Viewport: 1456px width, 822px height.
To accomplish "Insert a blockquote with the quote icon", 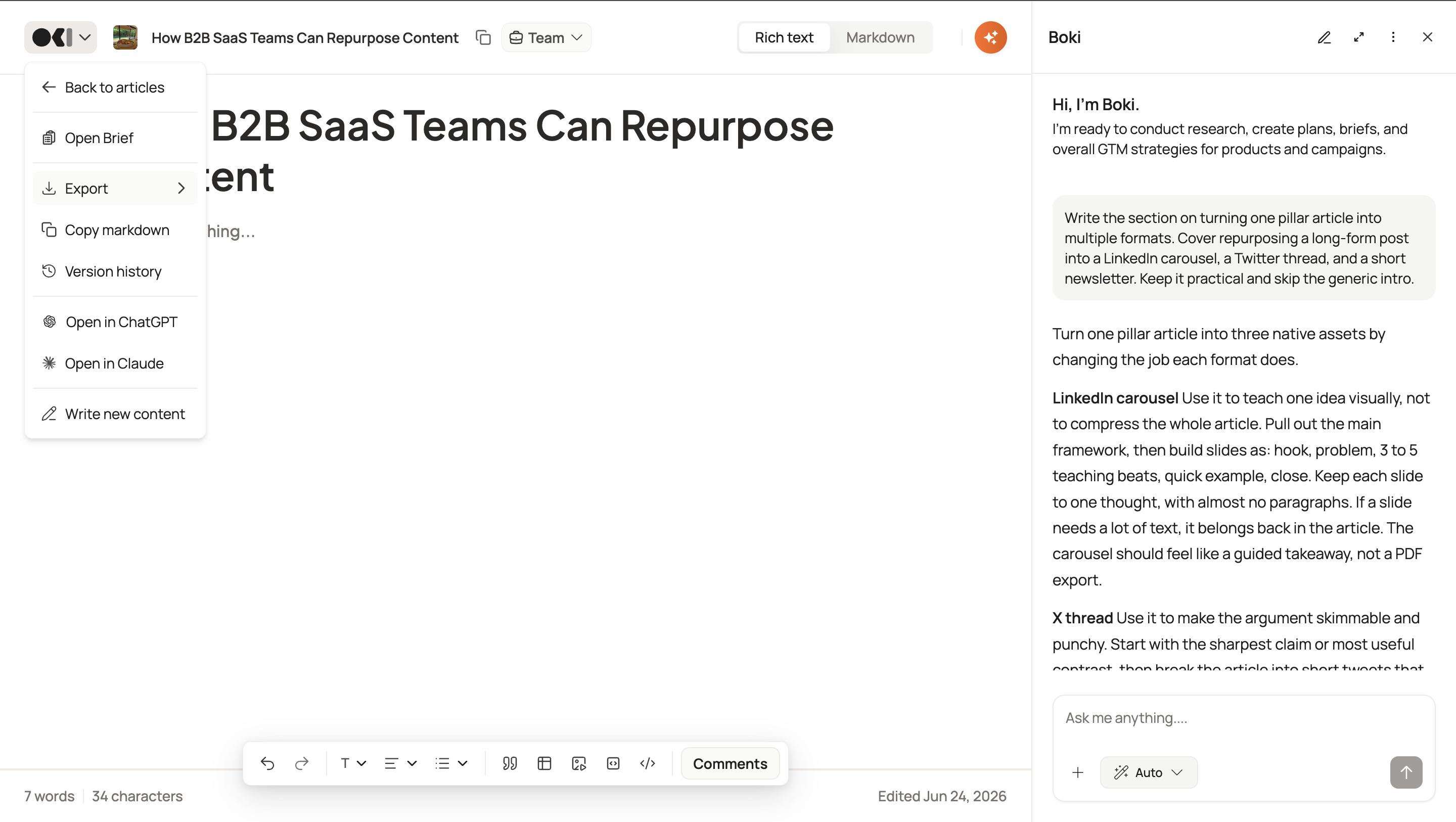I will click(x=510, y=763).
